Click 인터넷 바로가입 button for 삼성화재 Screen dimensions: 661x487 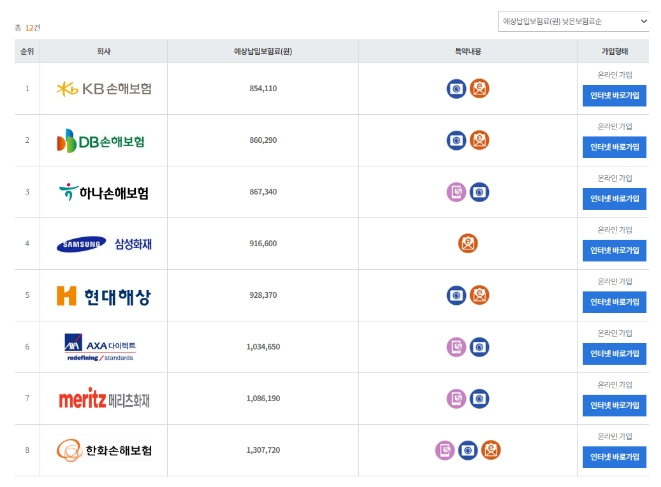point(614,251)
